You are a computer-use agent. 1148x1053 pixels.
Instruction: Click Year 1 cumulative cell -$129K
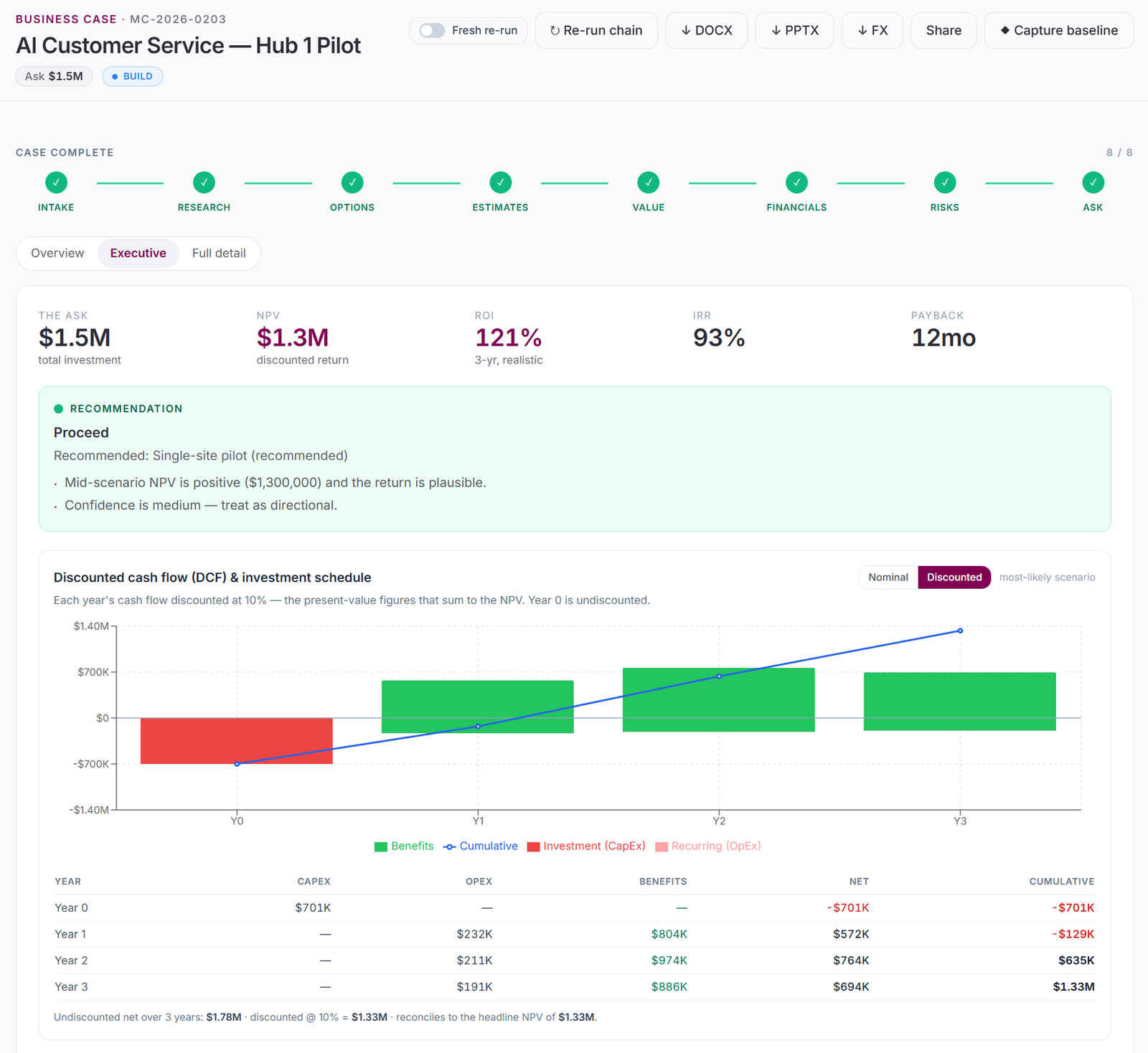pyautogui.click(x=1073, y=934)
